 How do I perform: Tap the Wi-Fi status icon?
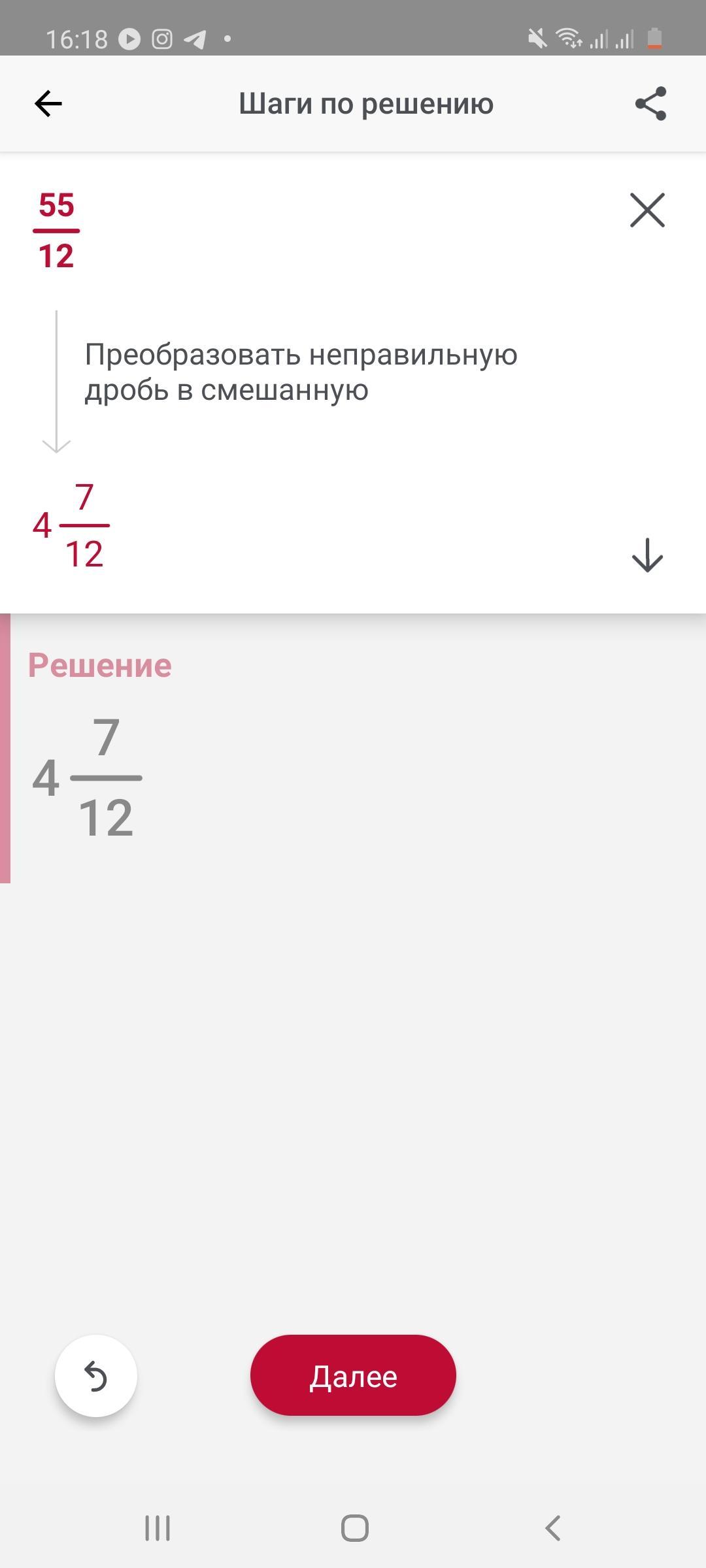tap(568, 39)
